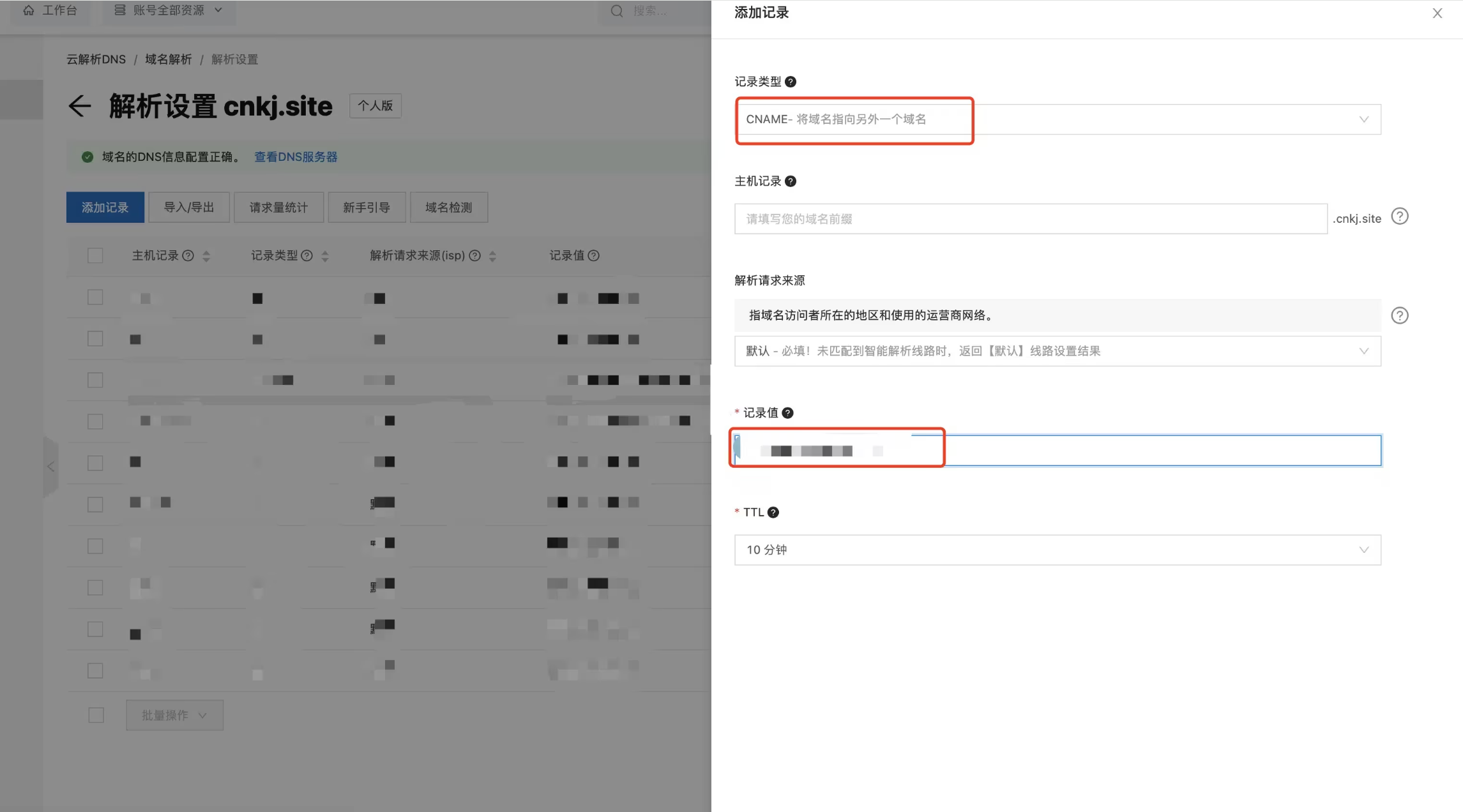
Task: Click the 导入/导出 button
Action: pyautogui.click(x=188, y=207)
